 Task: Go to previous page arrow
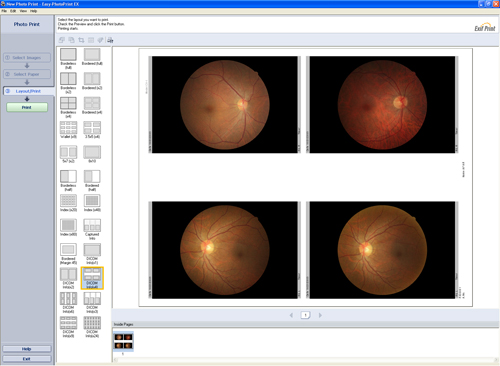pos(291,315)
